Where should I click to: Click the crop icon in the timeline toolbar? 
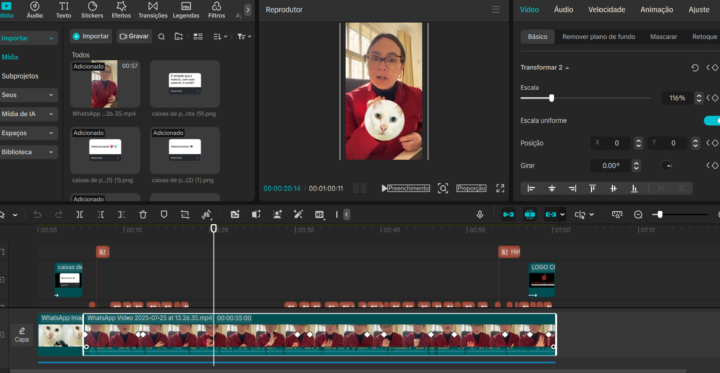pos(185,215)
